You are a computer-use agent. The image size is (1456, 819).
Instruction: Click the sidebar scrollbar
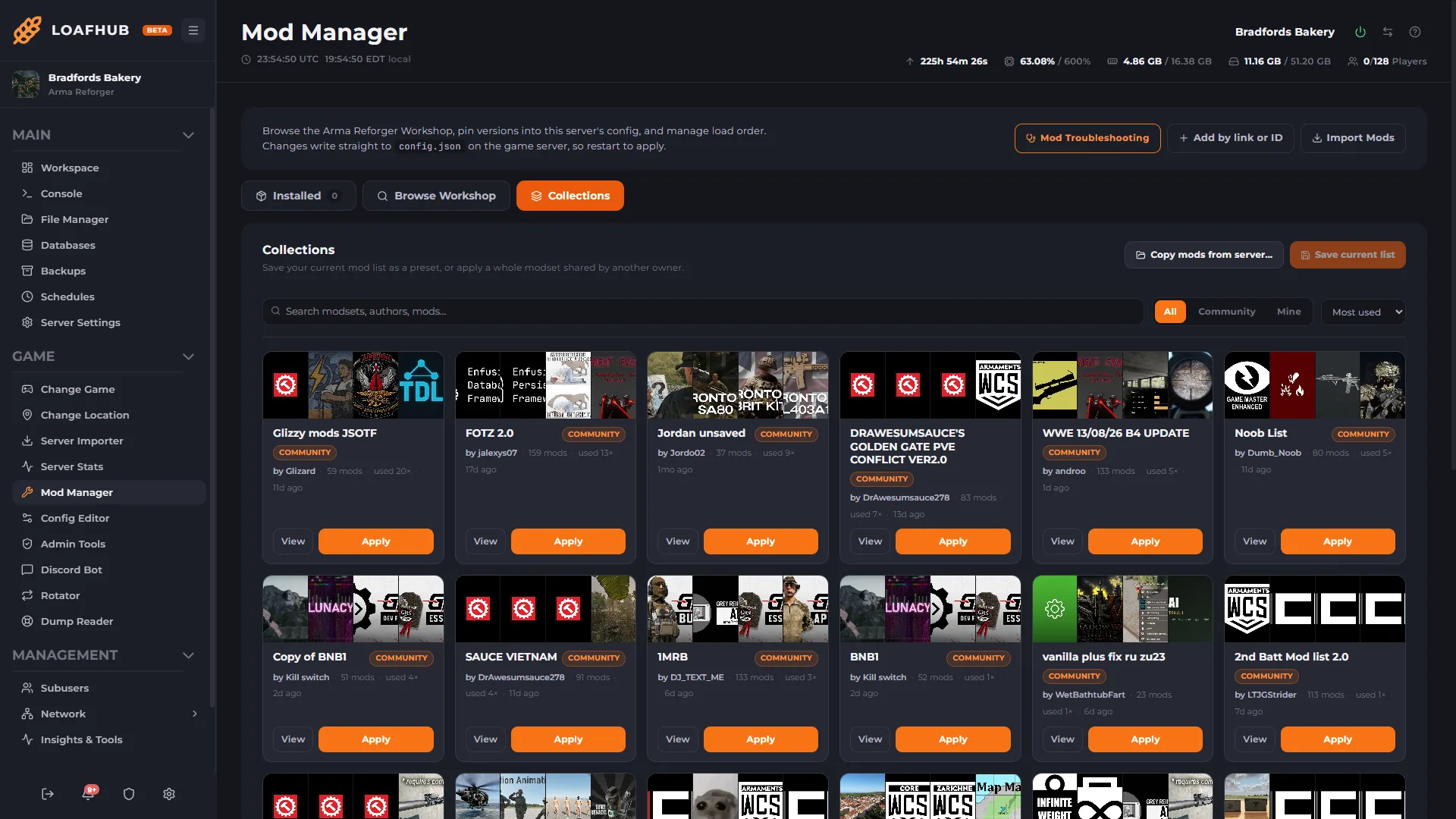[x=212, y=409]
